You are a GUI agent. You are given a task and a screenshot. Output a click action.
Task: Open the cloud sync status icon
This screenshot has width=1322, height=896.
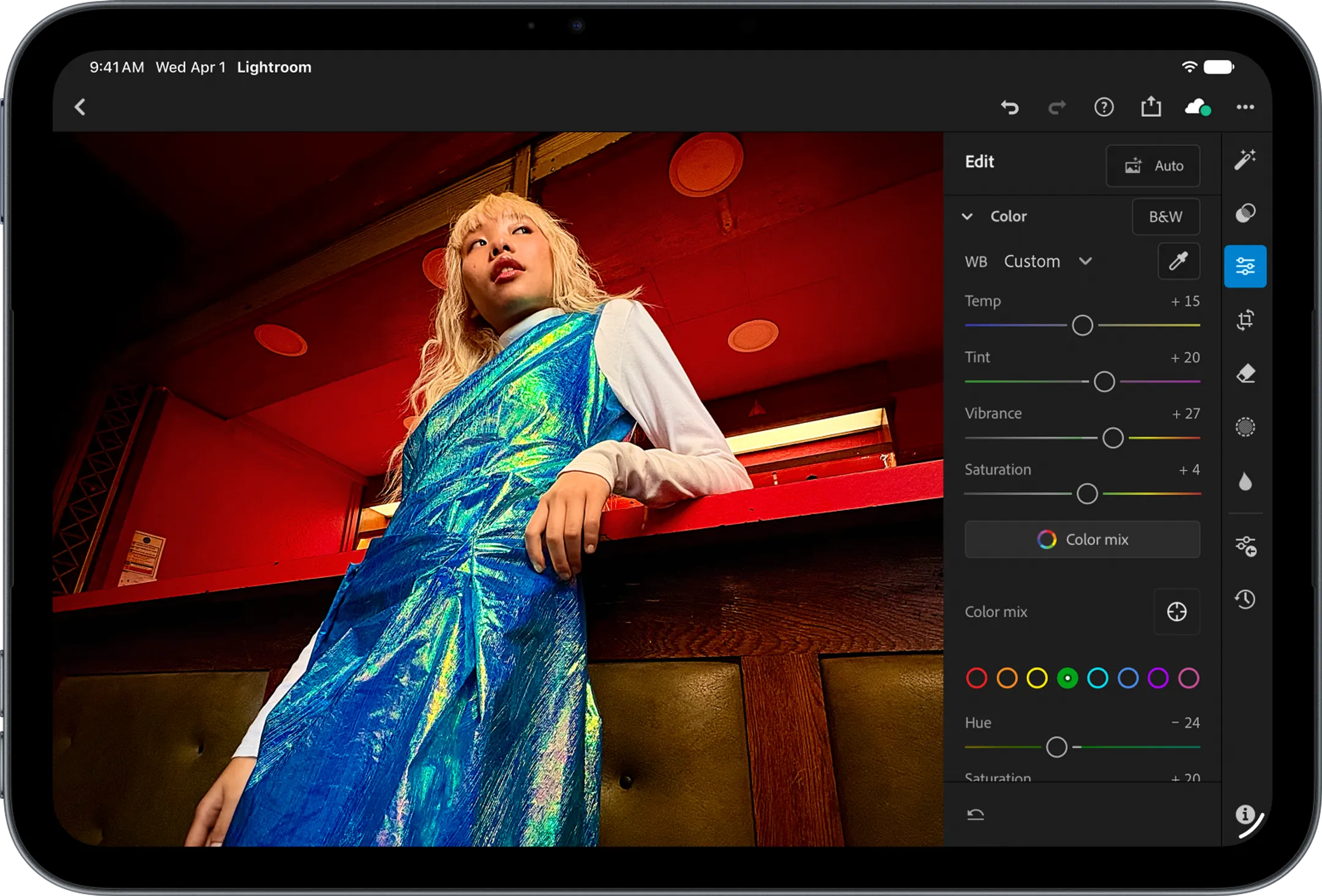(x=1198, y=108)
